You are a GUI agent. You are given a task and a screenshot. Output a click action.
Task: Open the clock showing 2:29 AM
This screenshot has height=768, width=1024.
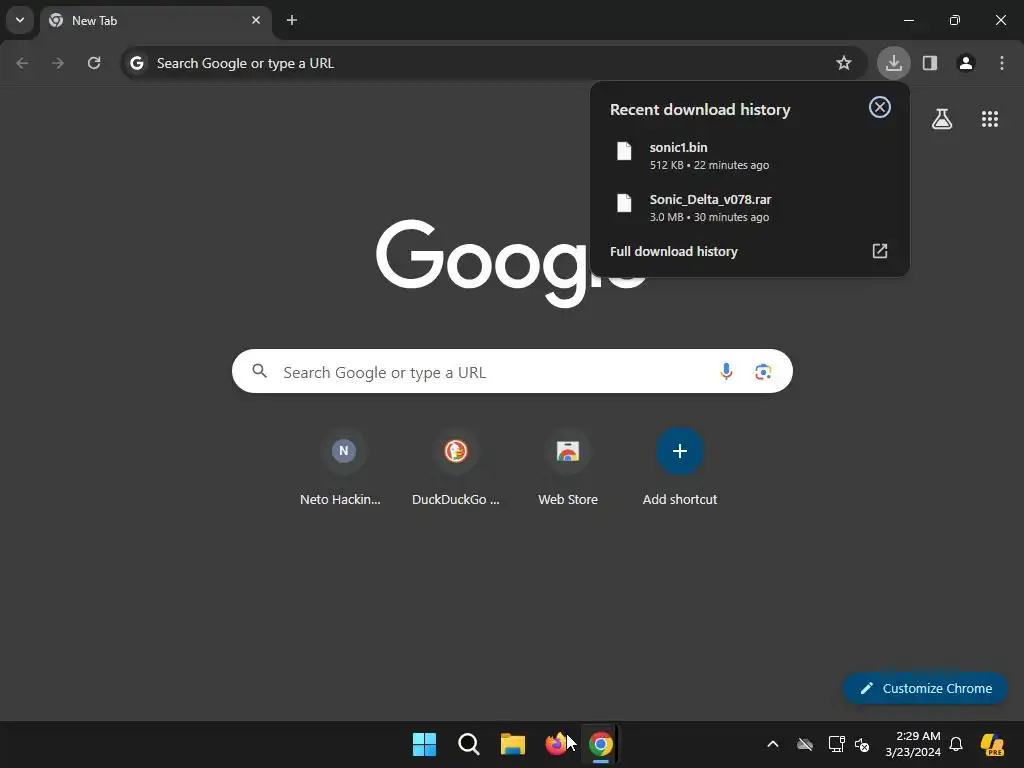[x=913, y=744]
